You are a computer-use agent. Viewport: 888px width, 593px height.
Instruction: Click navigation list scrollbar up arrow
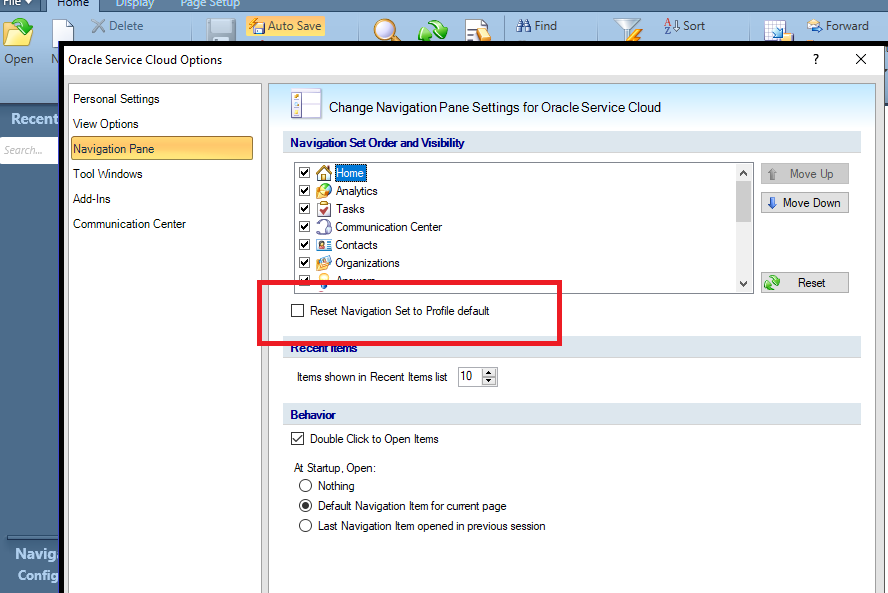point(744,173)
